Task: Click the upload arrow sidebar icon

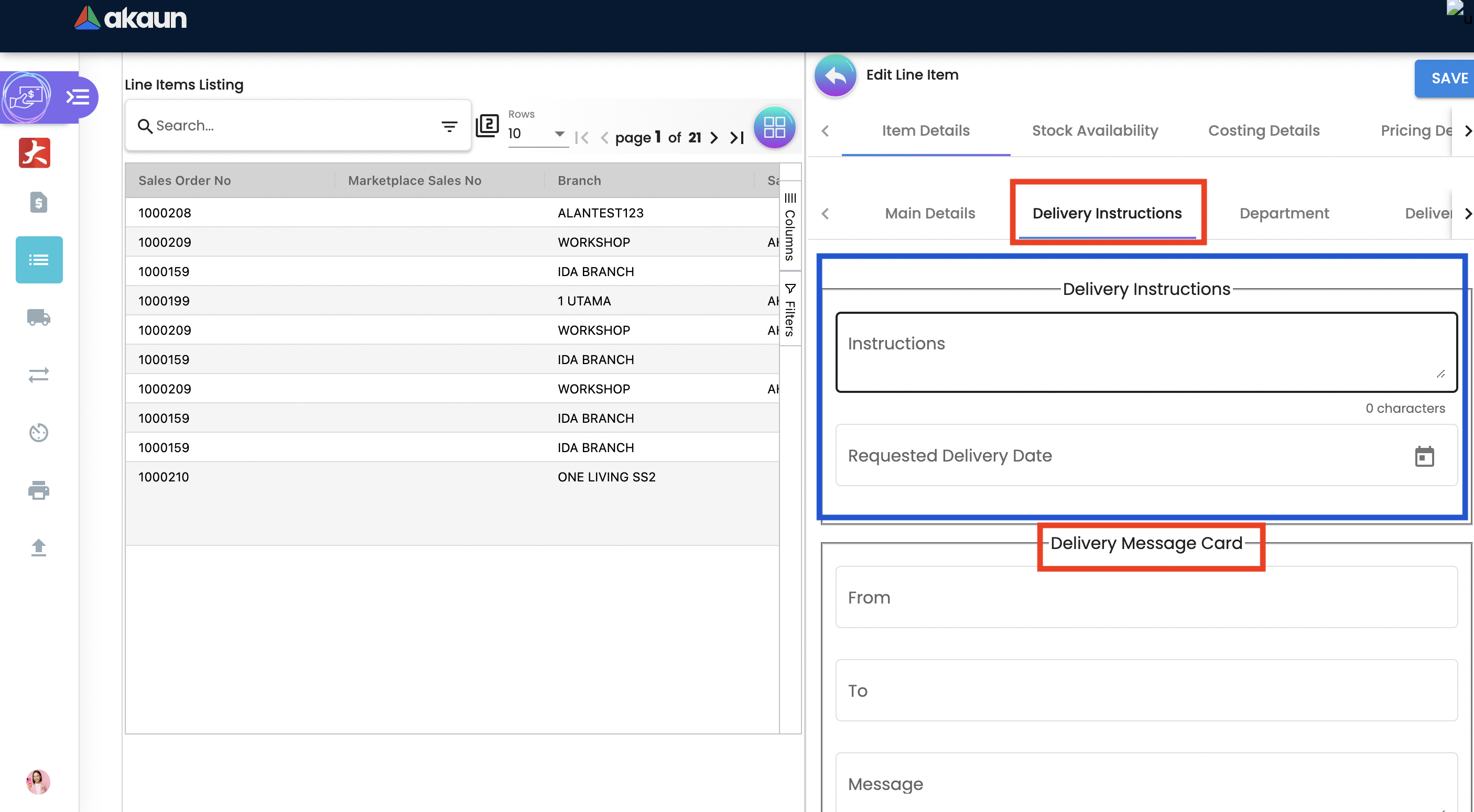Action: click(x=38, y=547)
